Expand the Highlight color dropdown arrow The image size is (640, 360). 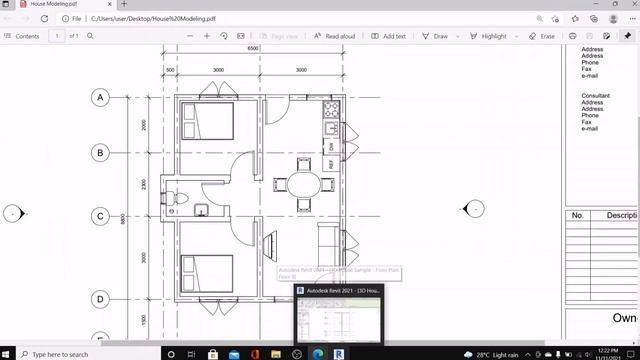pyautogui.click(x=517, y=36)
